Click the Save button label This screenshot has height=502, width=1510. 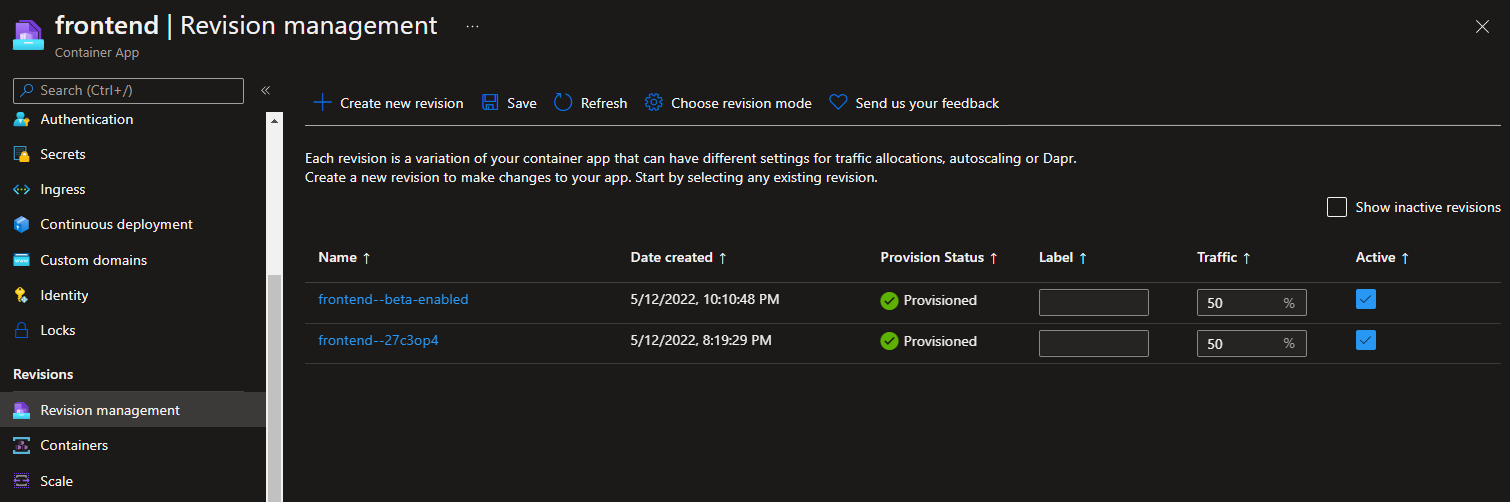[522, 103]
